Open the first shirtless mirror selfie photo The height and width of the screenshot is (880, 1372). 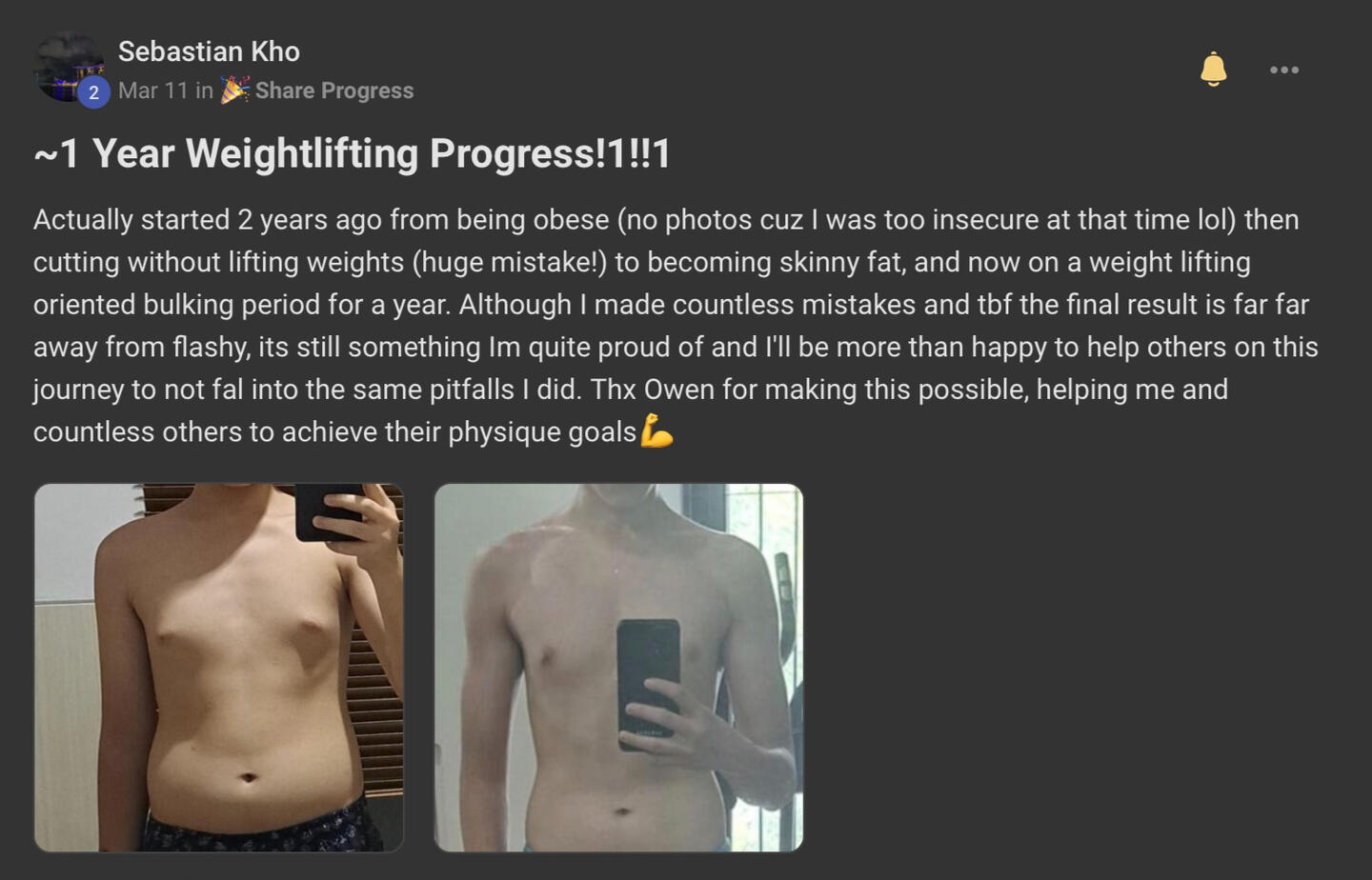pos(219,668)
